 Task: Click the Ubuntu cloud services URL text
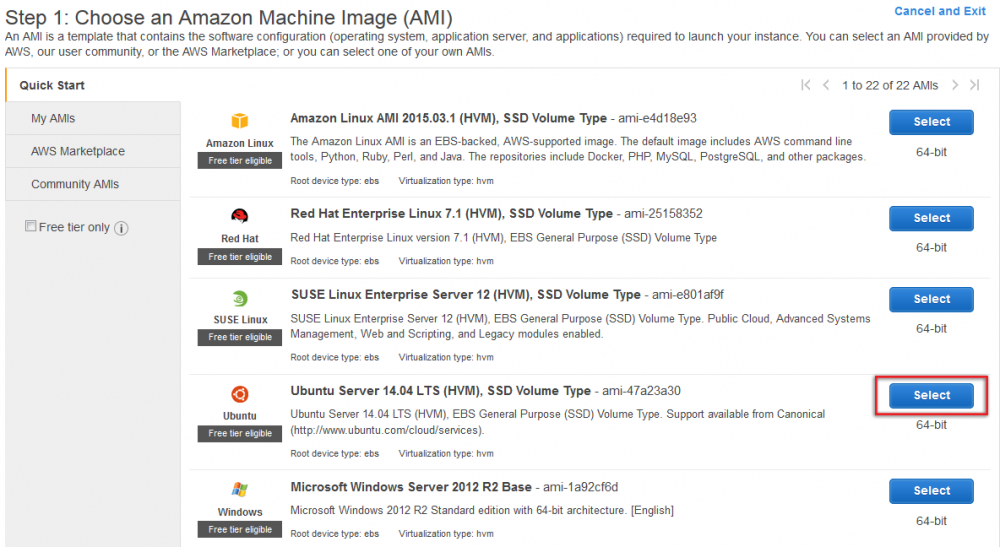(387, 430)
